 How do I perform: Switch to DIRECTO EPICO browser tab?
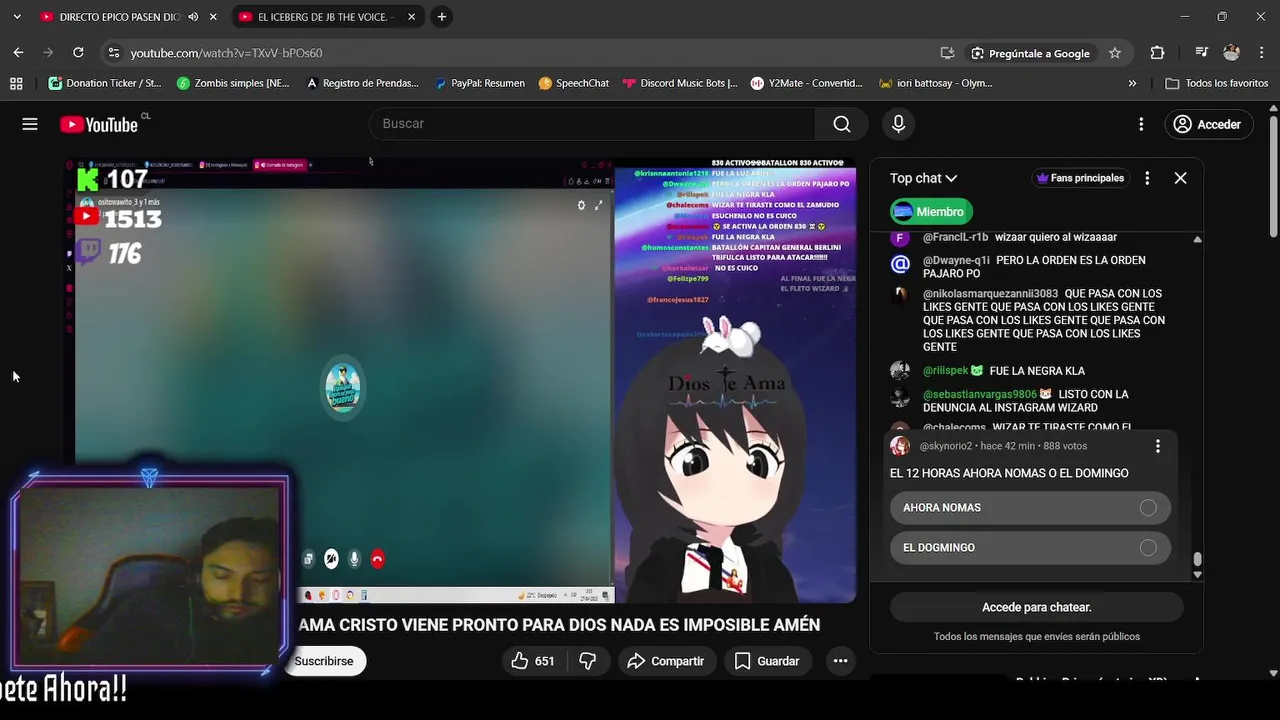pyautogui.click(x=118, y=17)
